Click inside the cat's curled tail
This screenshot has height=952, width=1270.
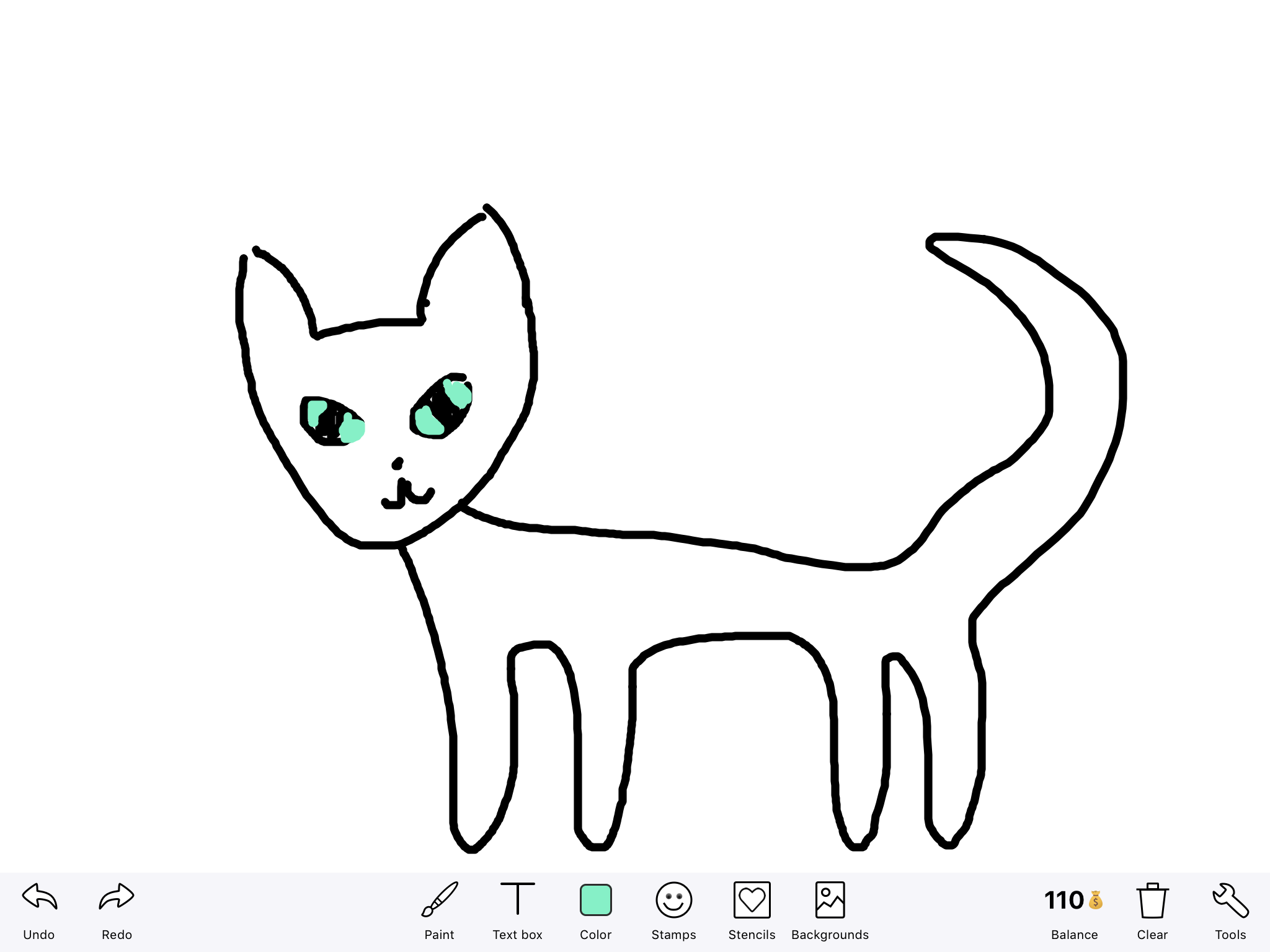click(1086, 397)
